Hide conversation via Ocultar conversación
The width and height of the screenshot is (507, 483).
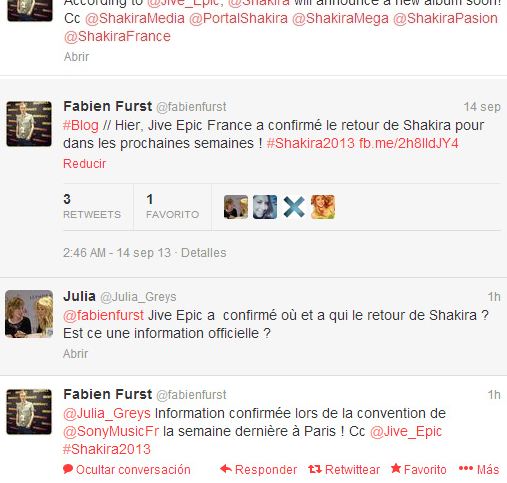pyautogui.click(x=127, y=469)
